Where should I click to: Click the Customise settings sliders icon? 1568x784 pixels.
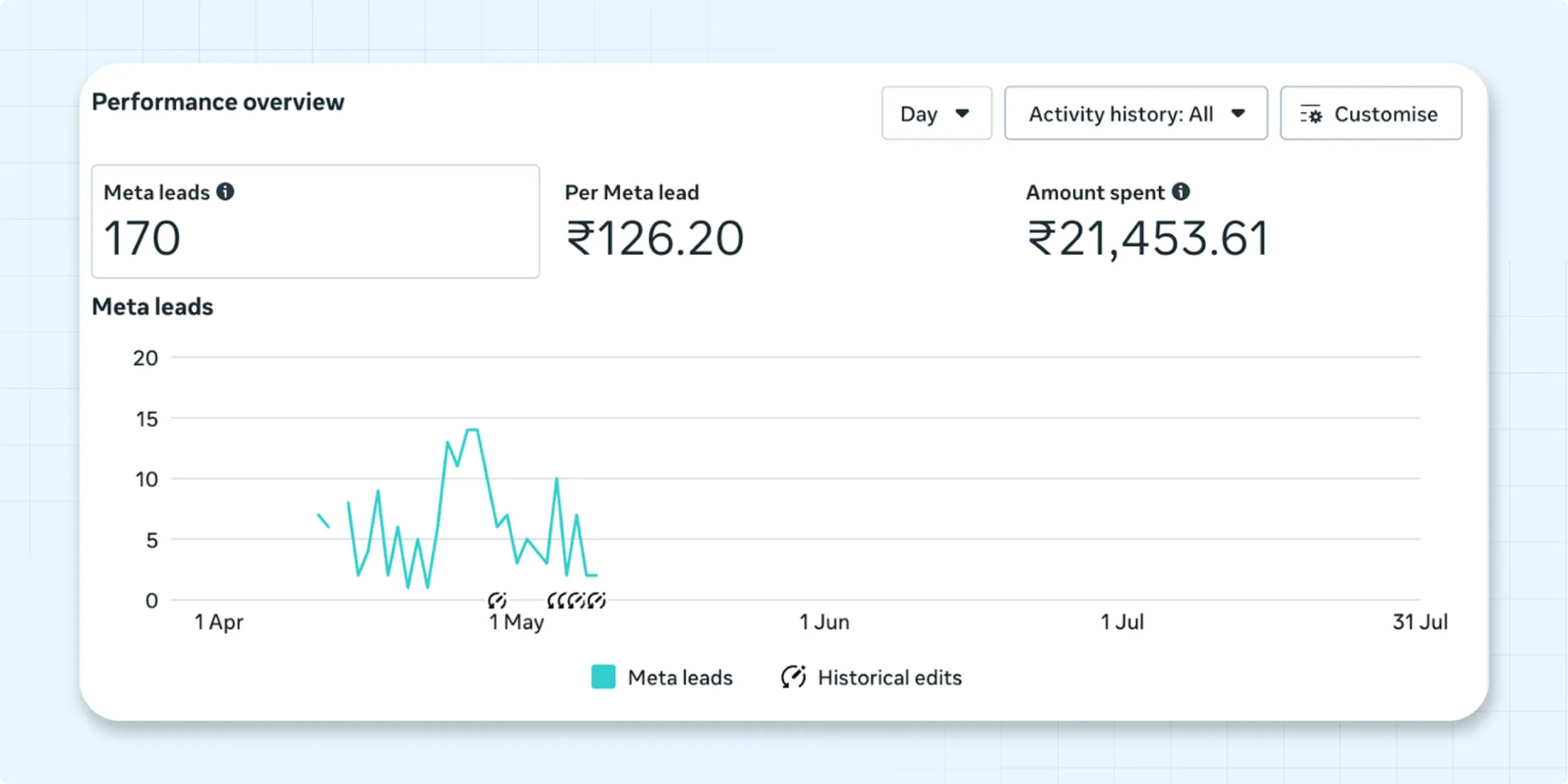(1311, 114)
